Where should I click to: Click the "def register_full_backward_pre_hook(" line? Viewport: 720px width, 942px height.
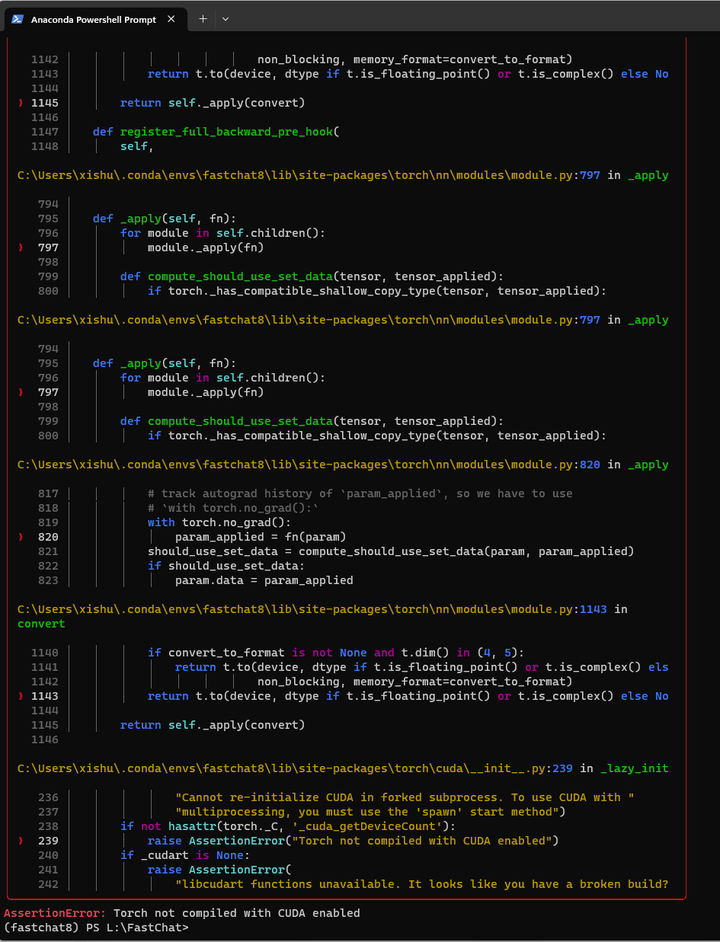[x=216, y=132]
